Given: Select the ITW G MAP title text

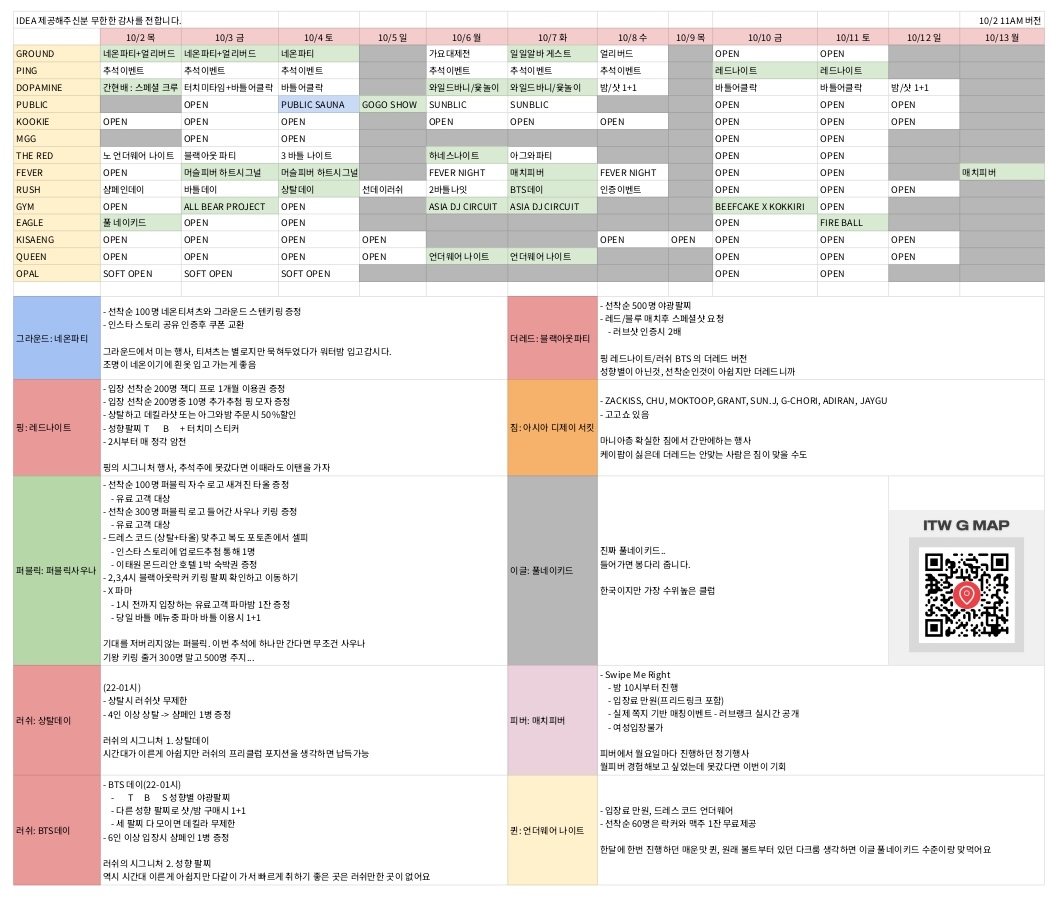Looking at the screenshot, I should [965, 525].
